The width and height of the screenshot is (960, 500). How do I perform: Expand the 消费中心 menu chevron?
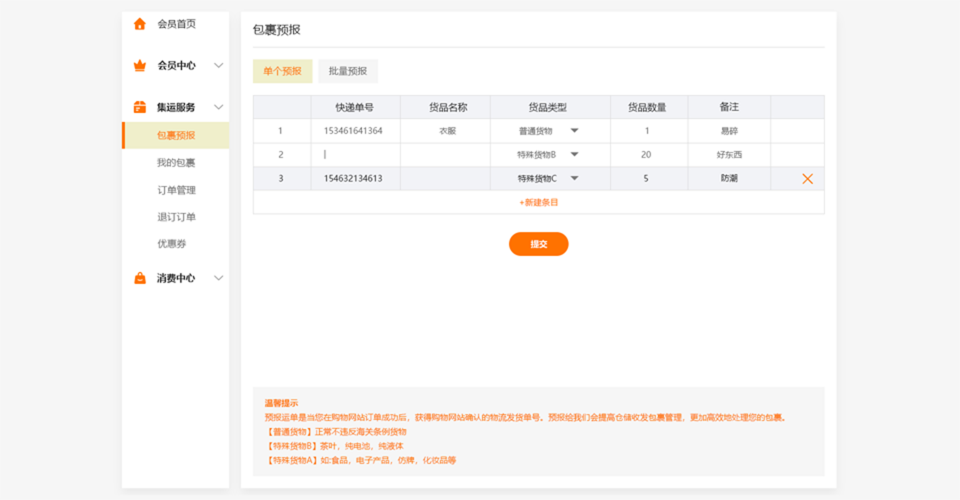(219, 278)
